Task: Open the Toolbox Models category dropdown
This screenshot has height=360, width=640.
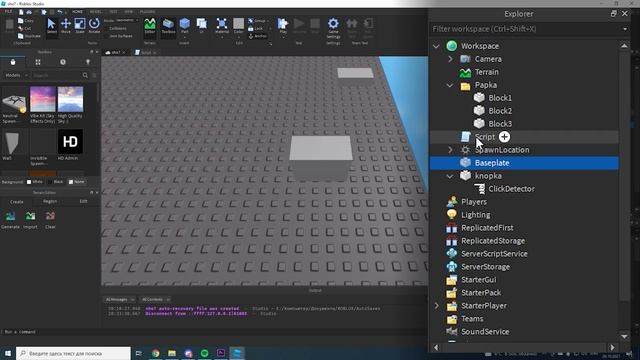Action: [x=16, y=76]
